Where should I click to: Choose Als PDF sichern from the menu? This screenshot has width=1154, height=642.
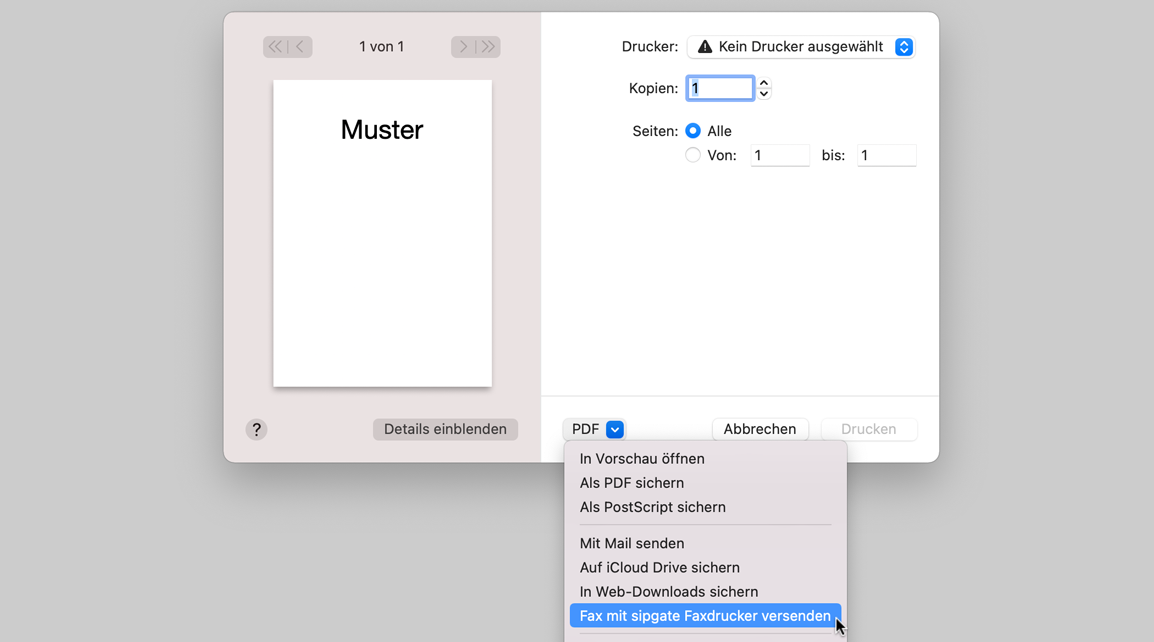[x=631, y=483]
